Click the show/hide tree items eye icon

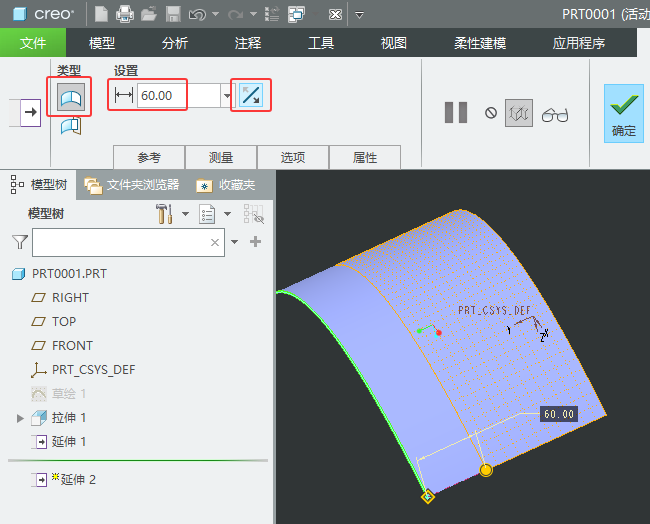[254, 214]
